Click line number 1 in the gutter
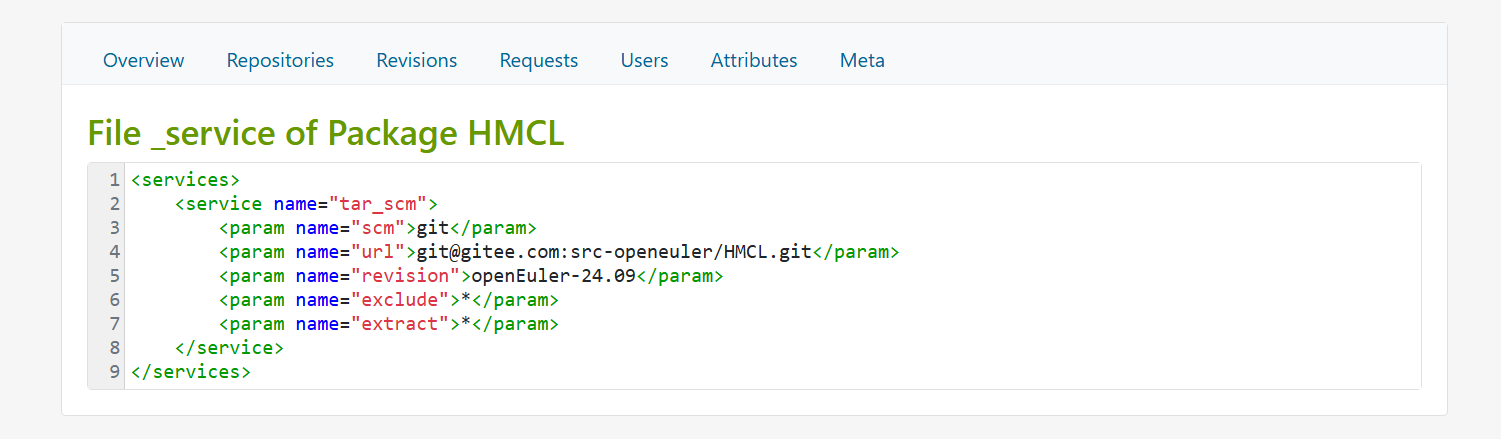 (x=114, y=180)
